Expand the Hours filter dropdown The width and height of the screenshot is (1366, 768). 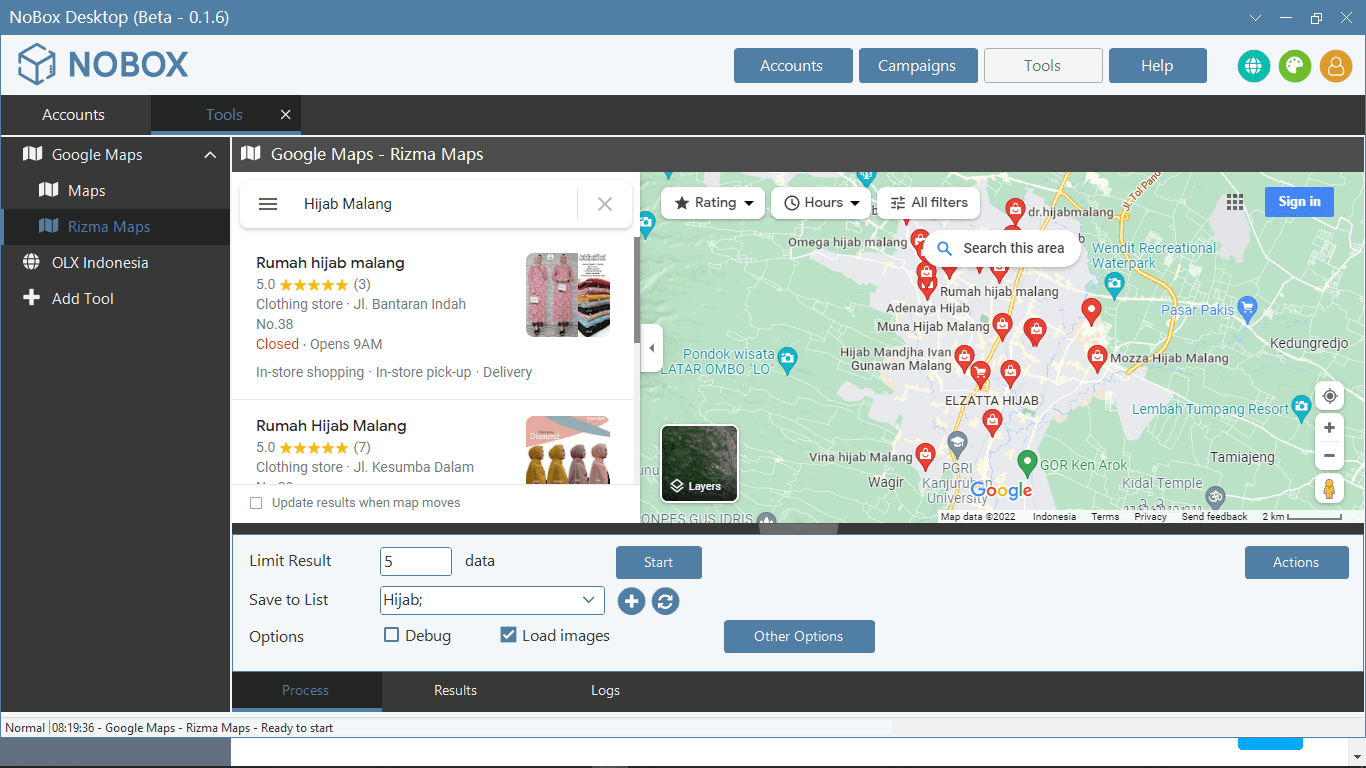click(821, 203)
